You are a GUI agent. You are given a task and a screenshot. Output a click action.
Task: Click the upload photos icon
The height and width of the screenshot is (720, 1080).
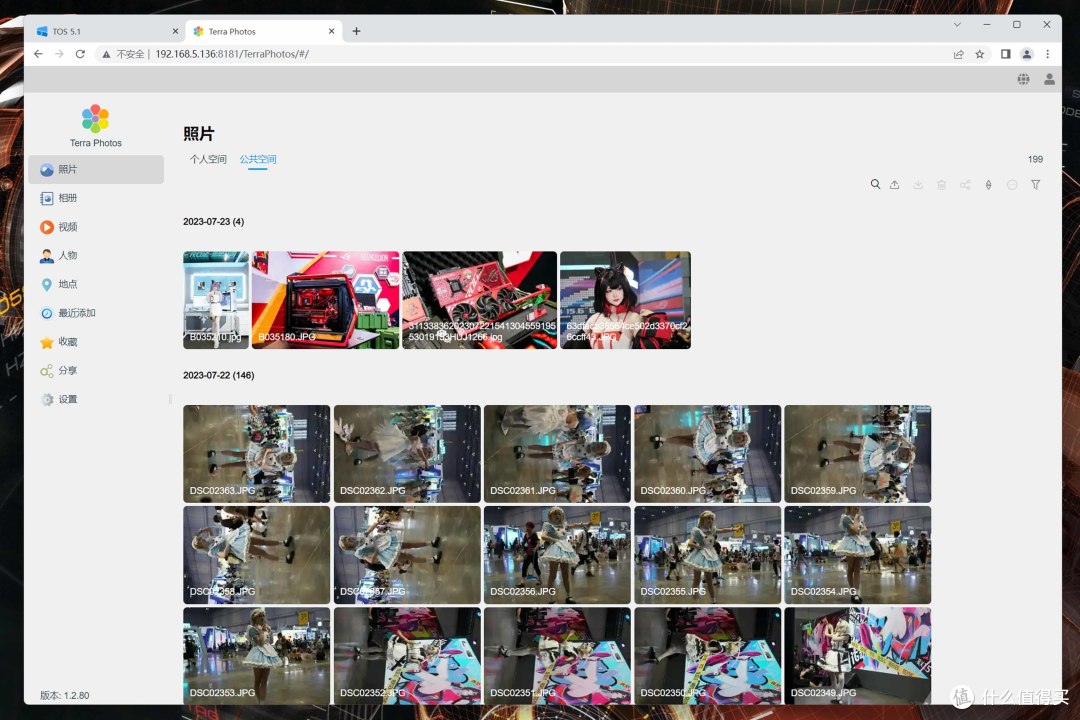coord(894,185)
